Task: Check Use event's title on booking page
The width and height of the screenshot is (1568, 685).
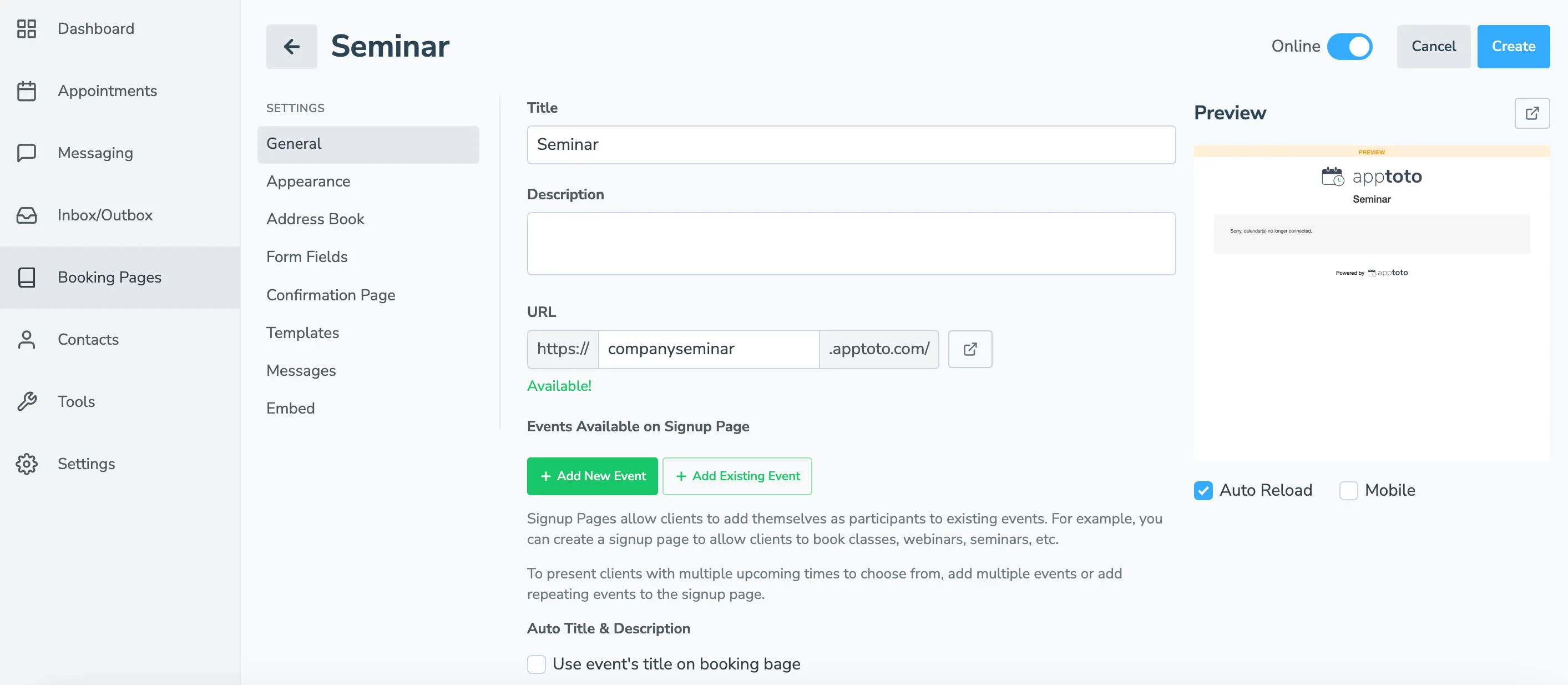Action: 535,664
